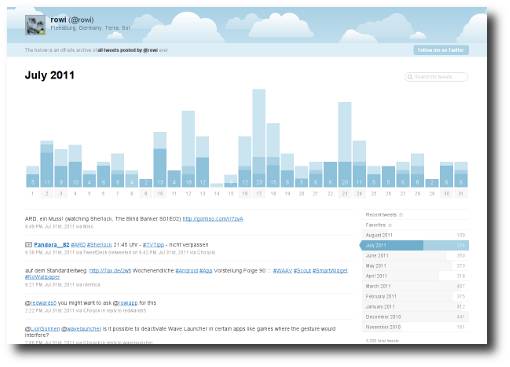
Task: Open the May 2011 archive
Action: [415, 266]
